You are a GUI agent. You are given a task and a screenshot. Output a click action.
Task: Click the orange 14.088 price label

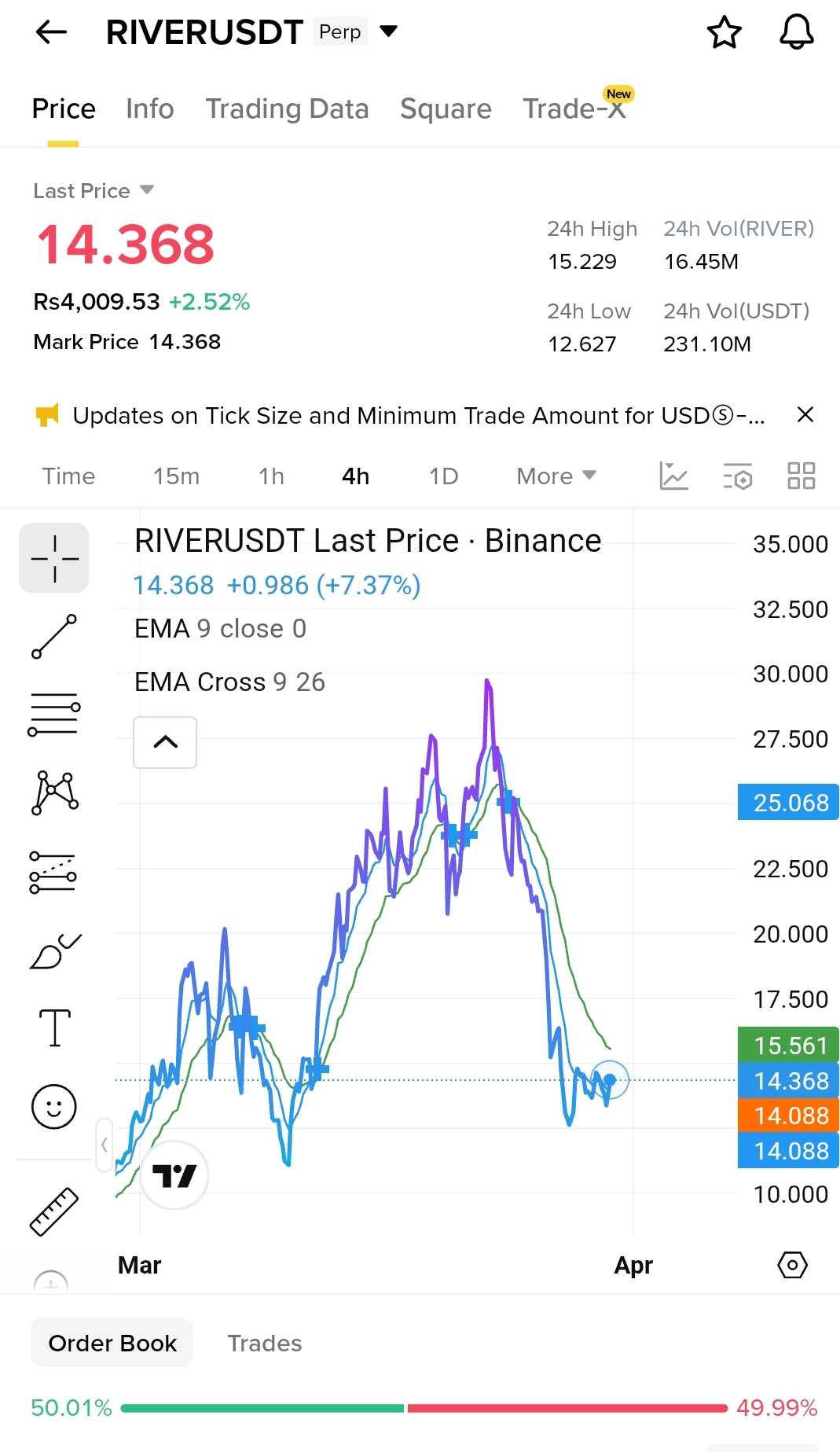(x=788, y=1116)
